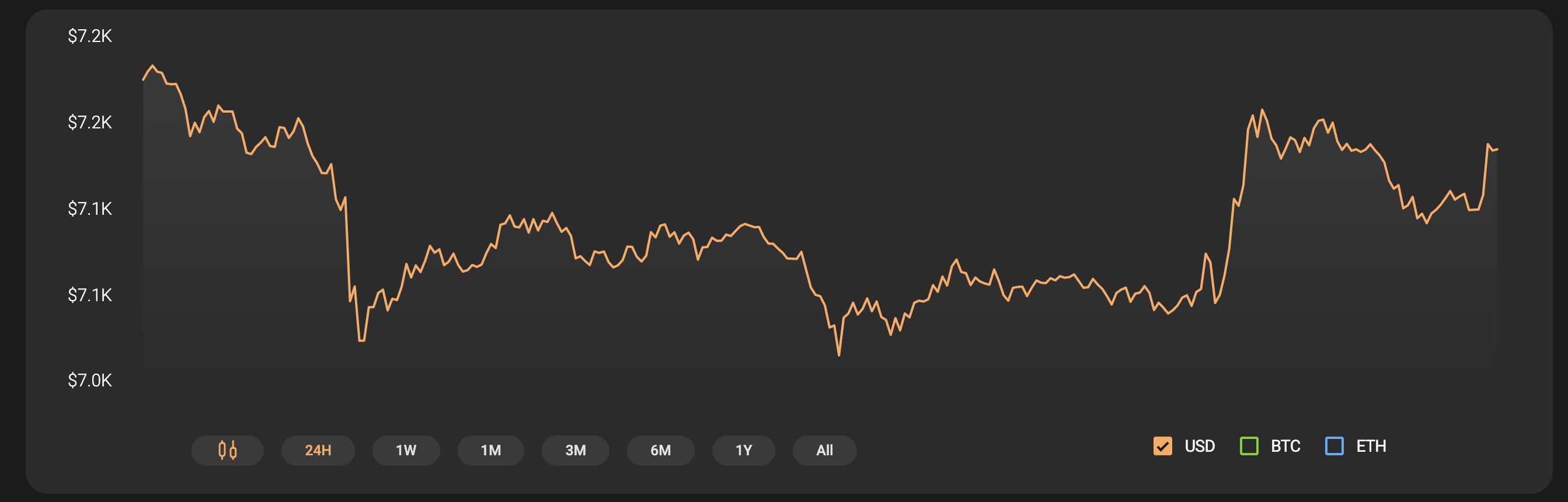
Task: Click the tallest spike after the late surge
Action: coord(1262,110)
